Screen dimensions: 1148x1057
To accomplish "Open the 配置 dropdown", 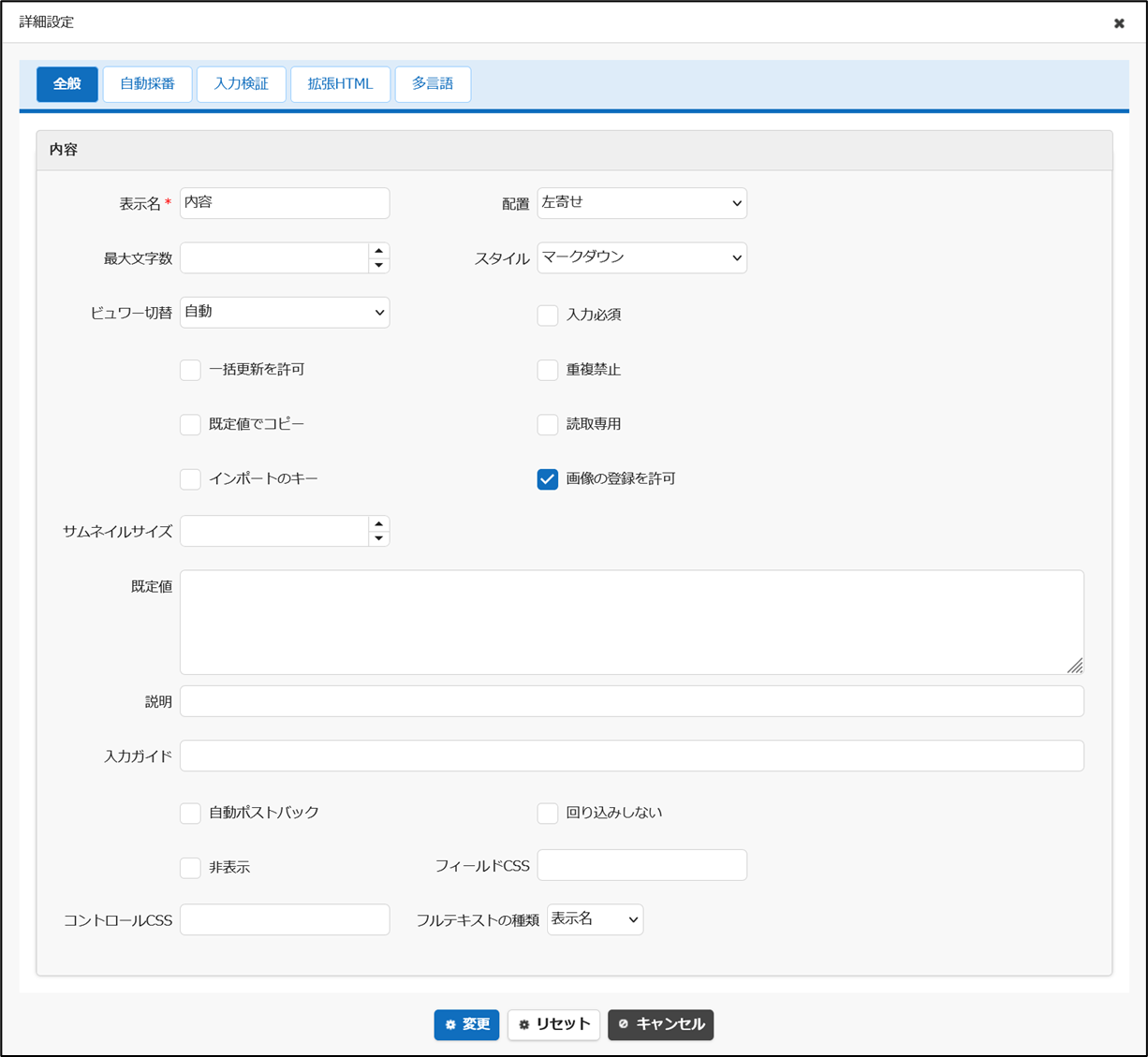I will (641, 203).
